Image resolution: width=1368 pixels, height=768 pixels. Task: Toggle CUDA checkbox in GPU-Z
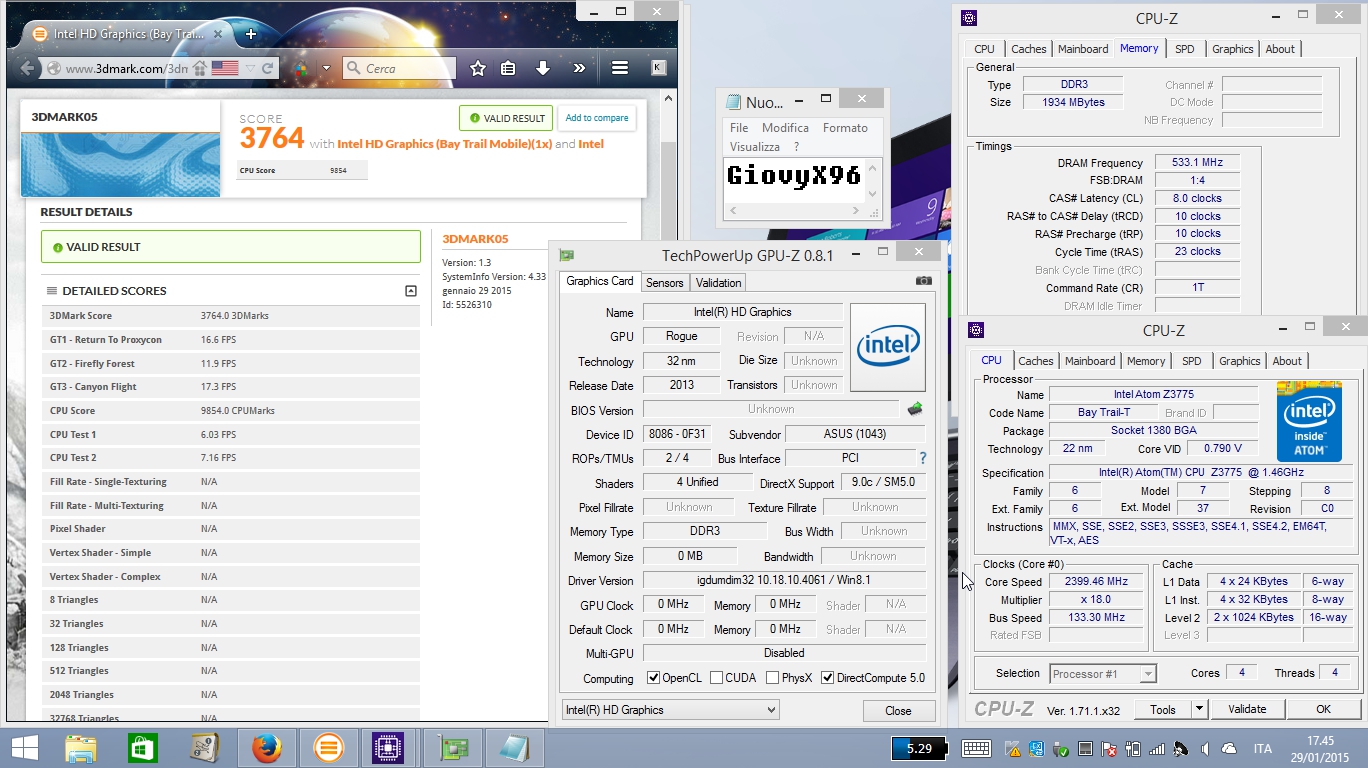point(716,678)
